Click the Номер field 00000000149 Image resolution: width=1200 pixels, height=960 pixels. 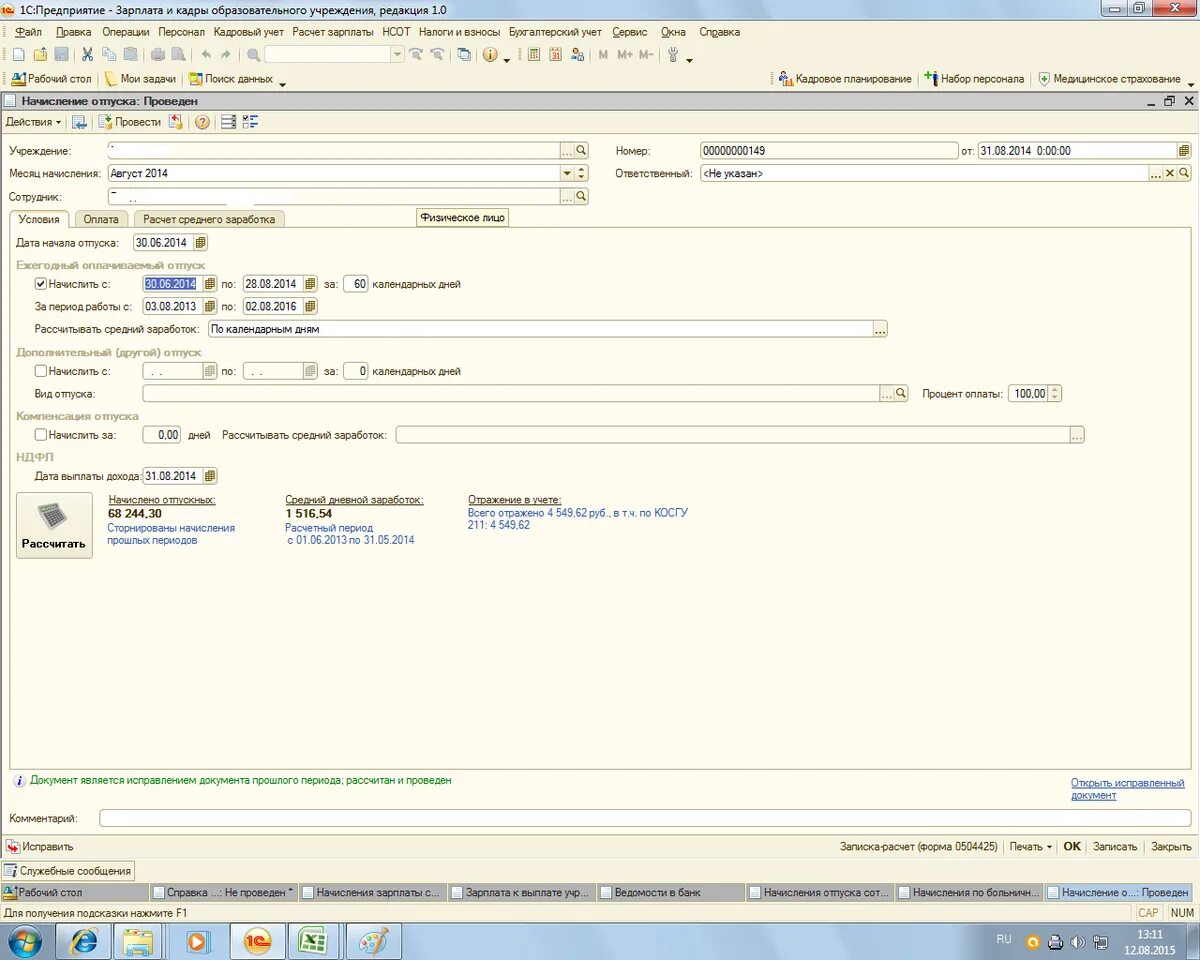coord(829,151)
